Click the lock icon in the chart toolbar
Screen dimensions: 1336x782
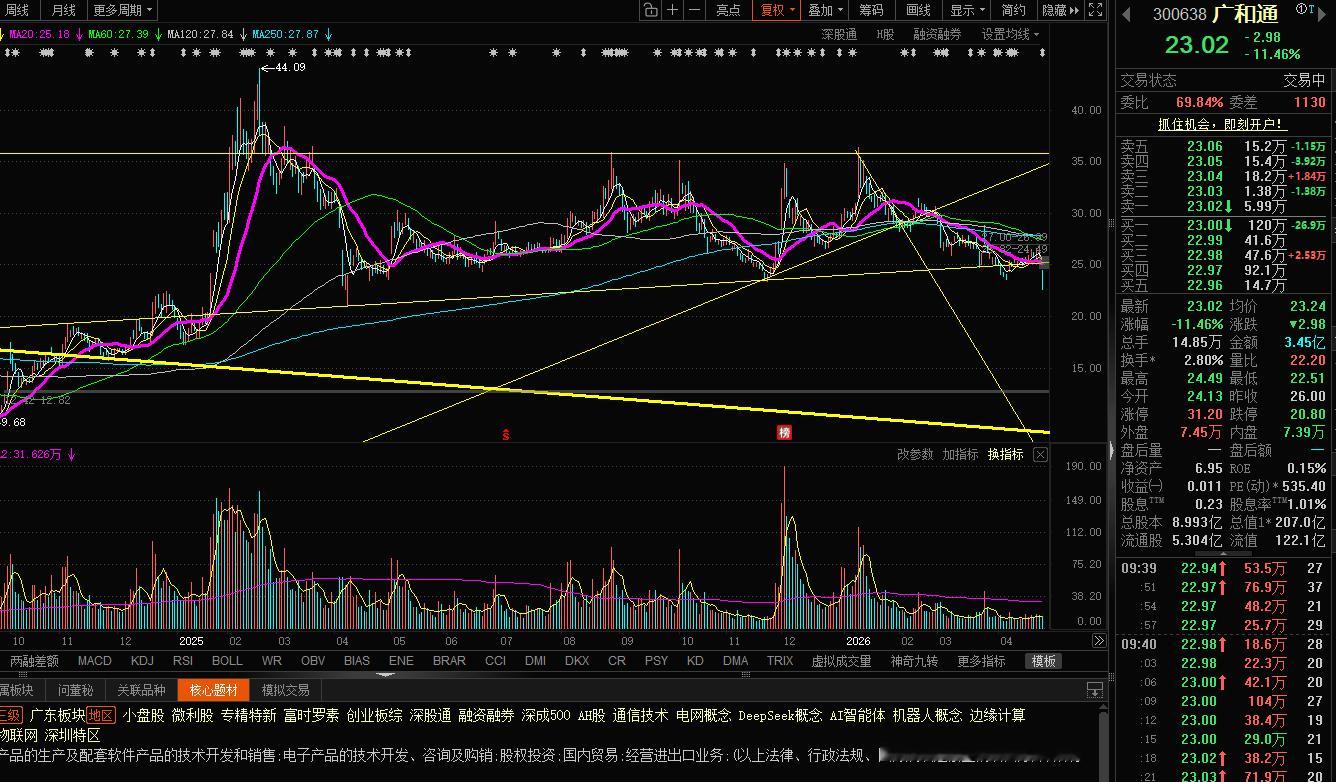point(650,10)
